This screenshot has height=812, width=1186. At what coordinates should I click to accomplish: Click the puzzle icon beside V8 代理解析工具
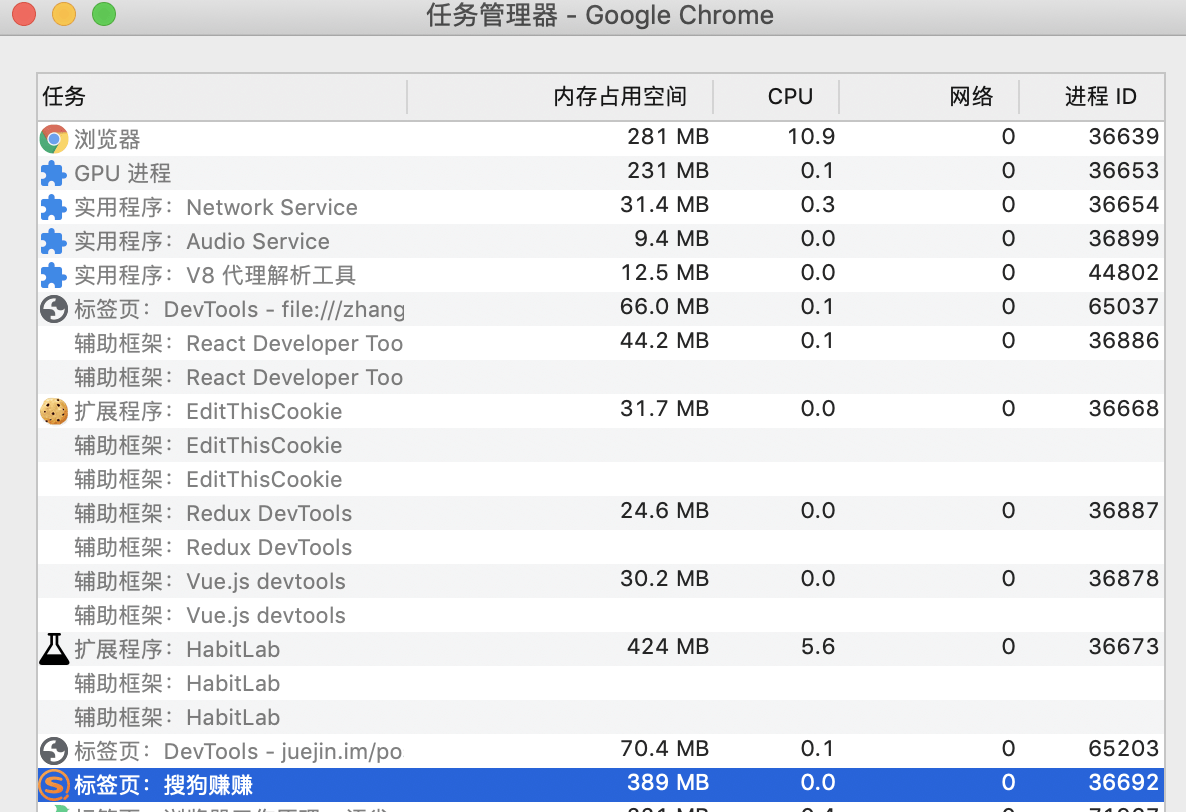[x=54, y=275]
